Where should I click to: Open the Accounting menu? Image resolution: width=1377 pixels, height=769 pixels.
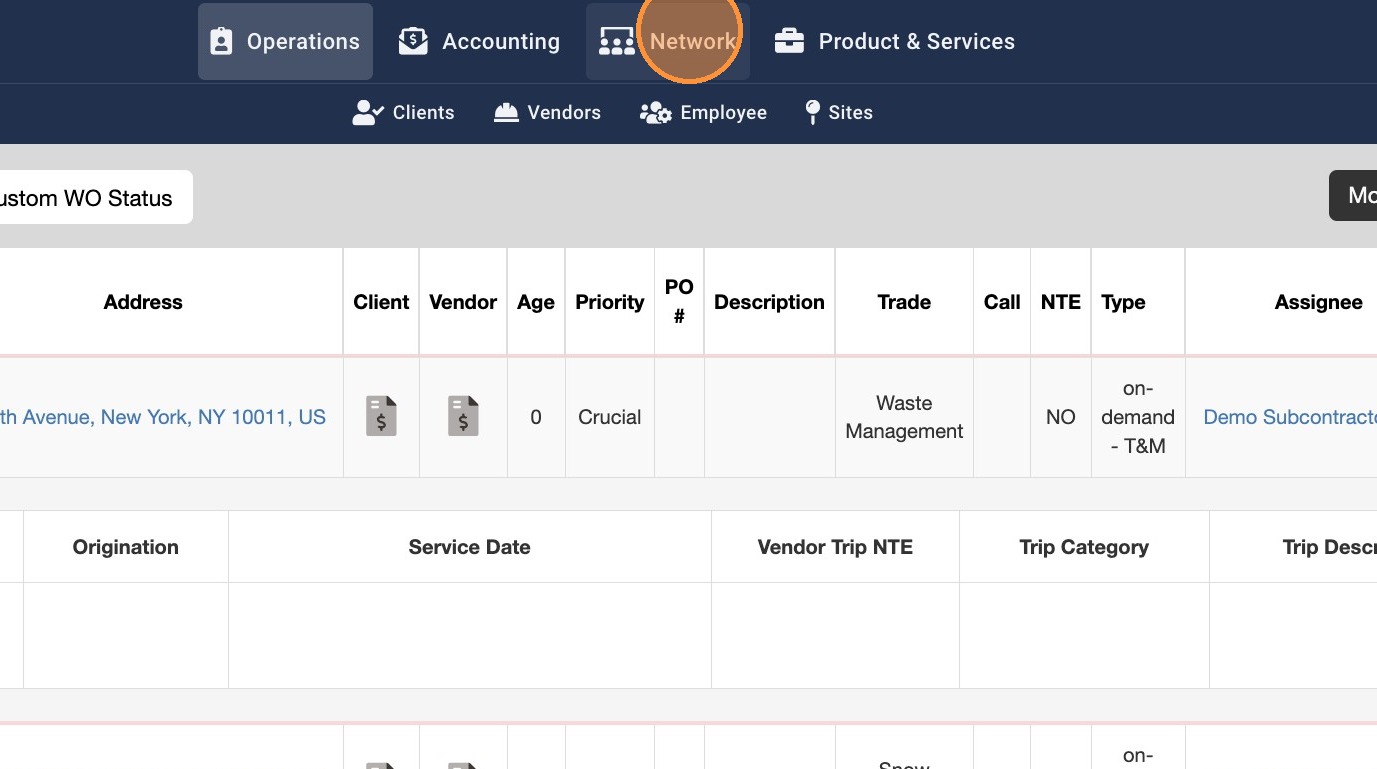click(x=500, y=41)
